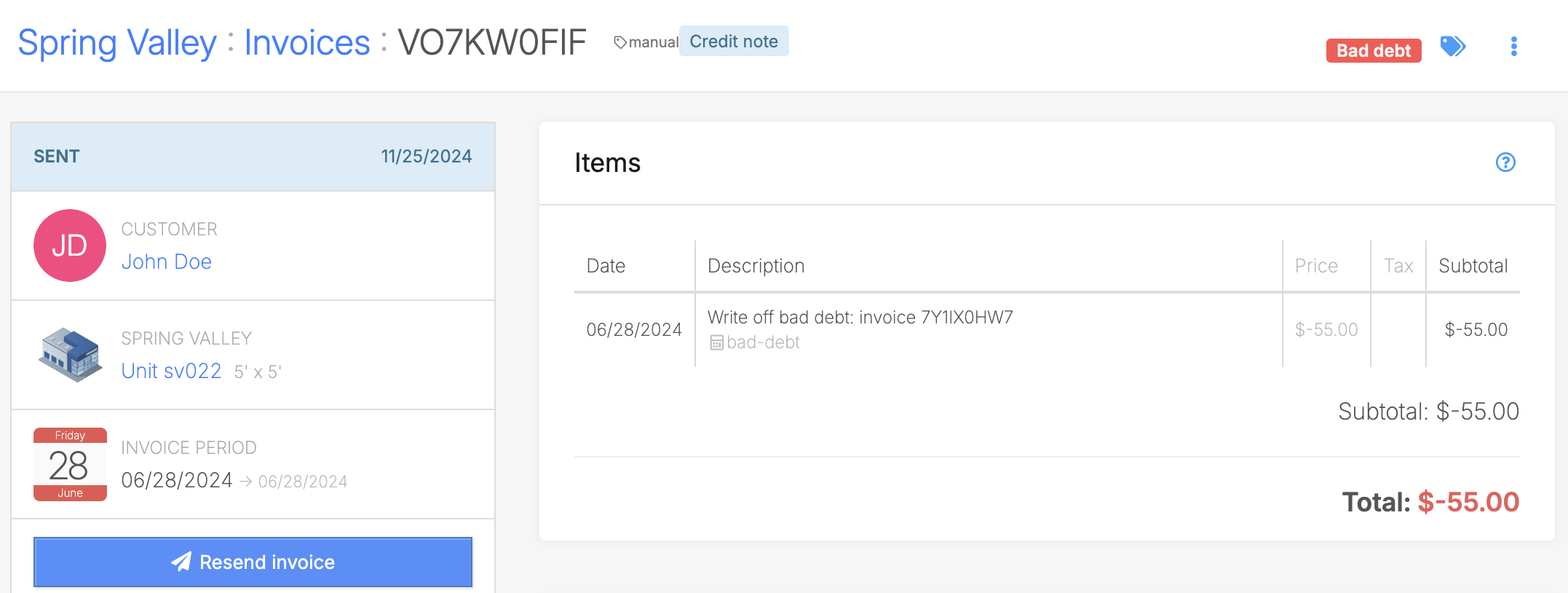This screenshot has height=593, width=1568.
Task: Click the Subtotal column header
Action: coord(1473,266)
